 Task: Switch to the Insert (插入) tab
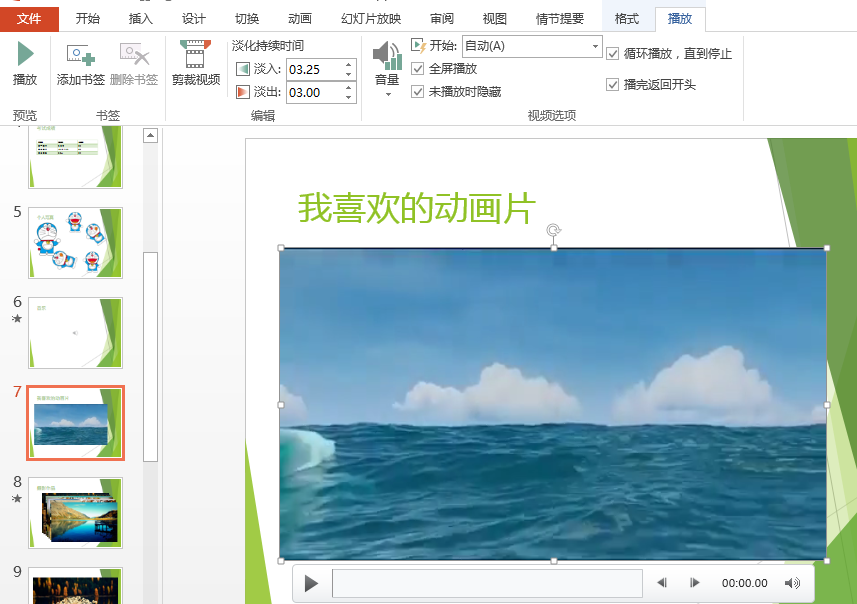tap(140, 19)
